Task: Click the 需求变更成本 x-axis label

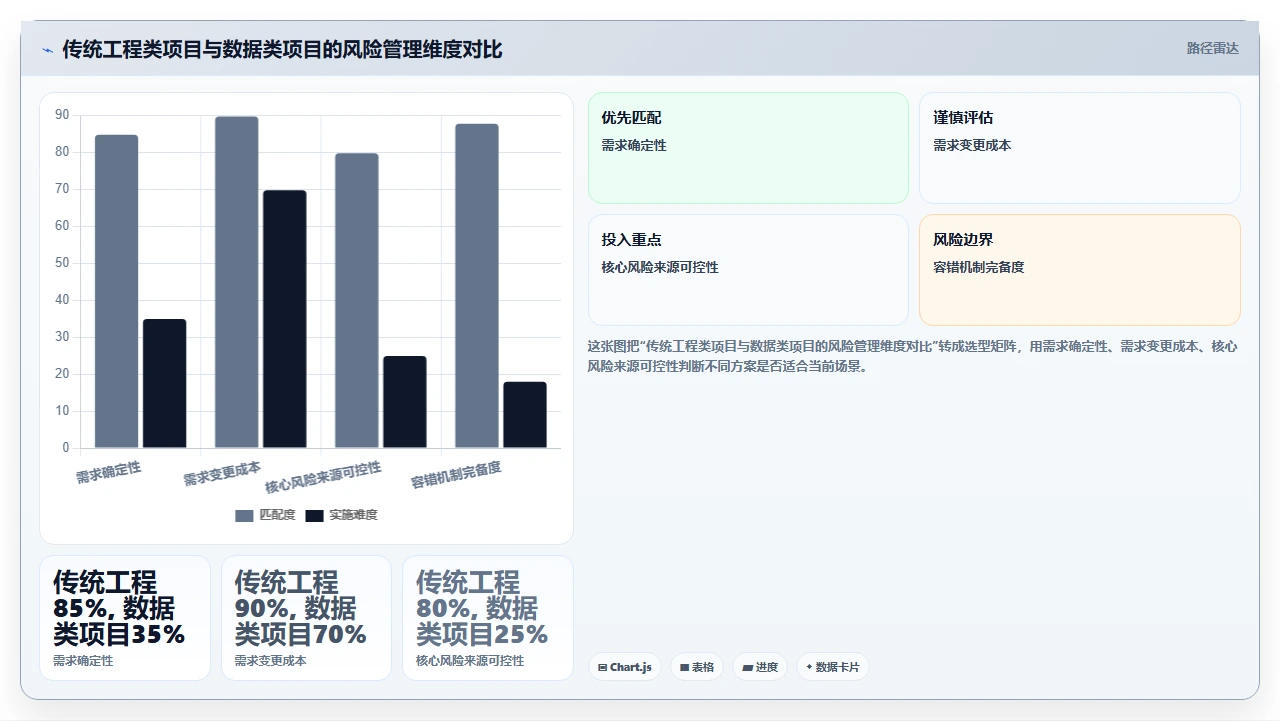Action: [x=222, y=474]
